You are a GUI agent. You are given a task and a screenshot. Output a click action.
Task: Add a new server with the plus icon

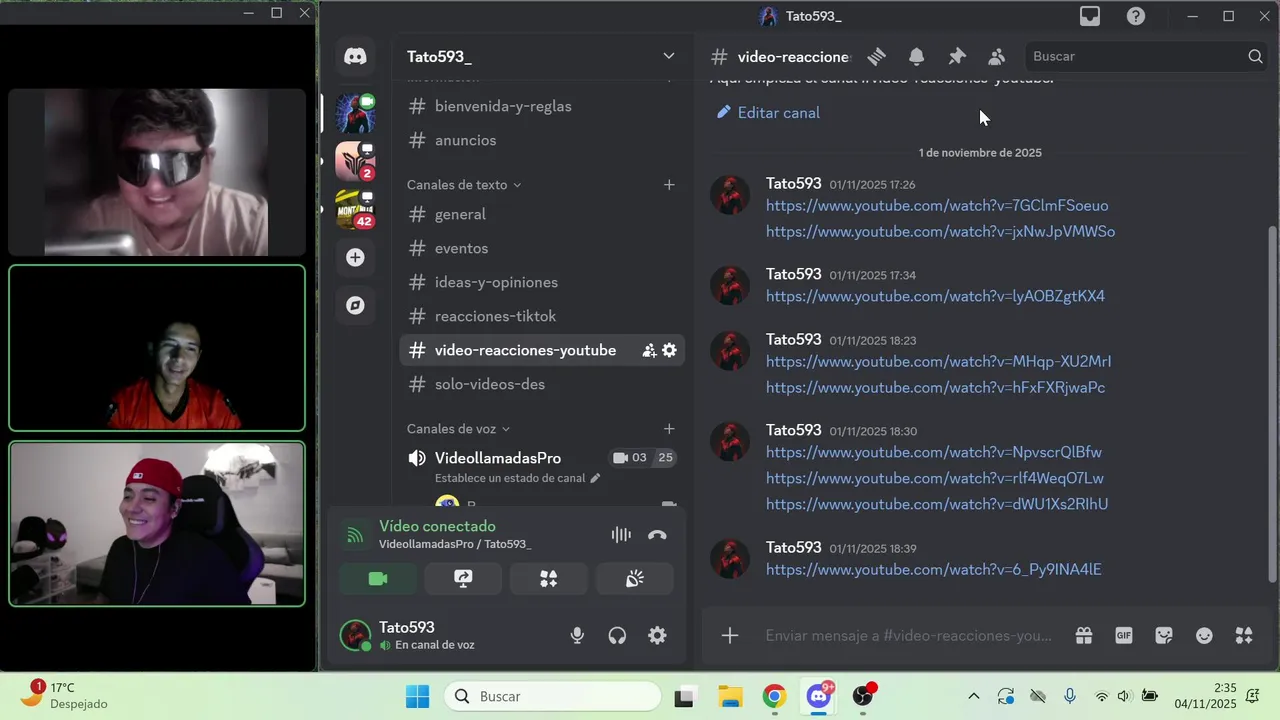point(355,258)
